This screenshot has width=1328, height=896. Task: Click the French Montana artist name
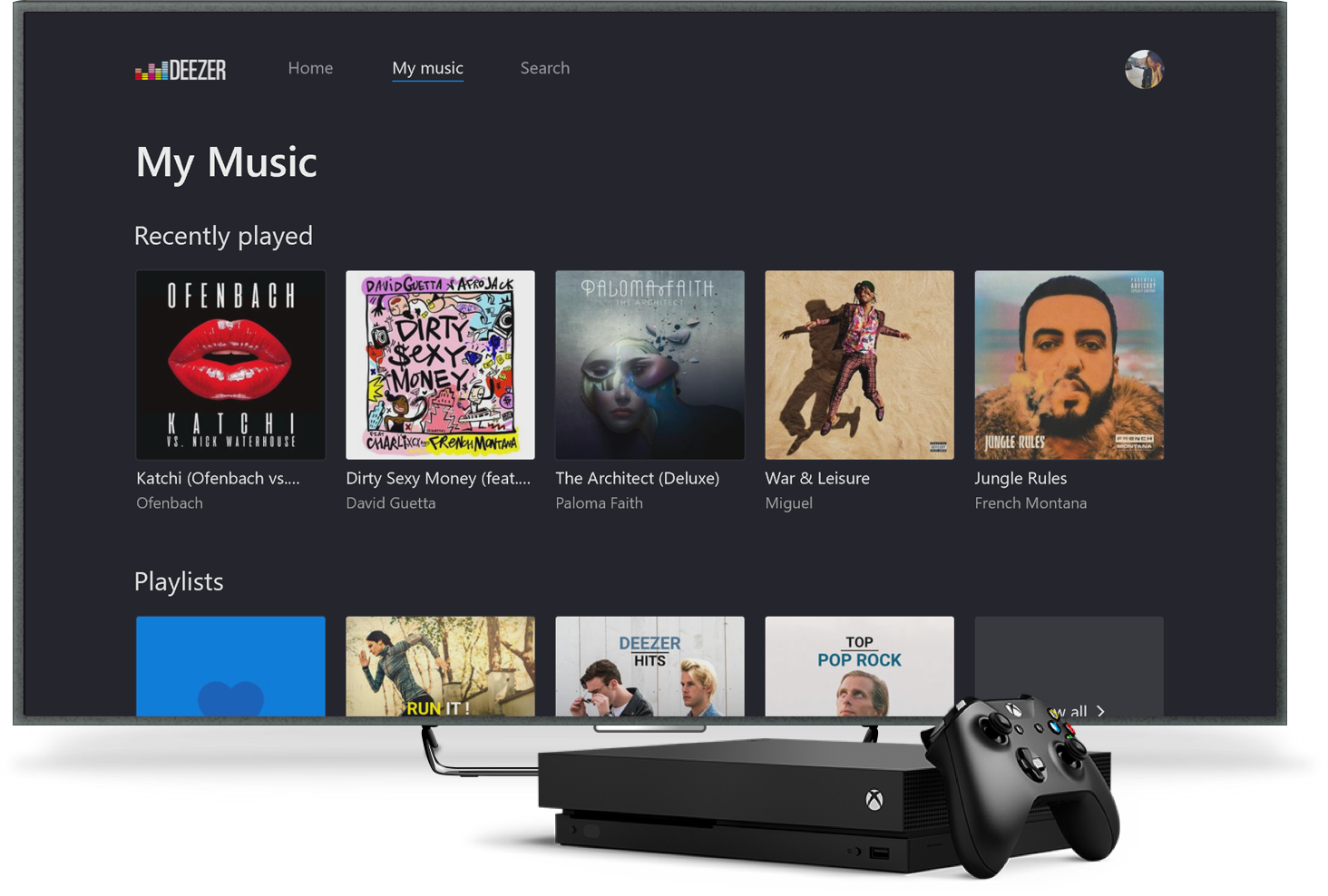click(1030, 503)
